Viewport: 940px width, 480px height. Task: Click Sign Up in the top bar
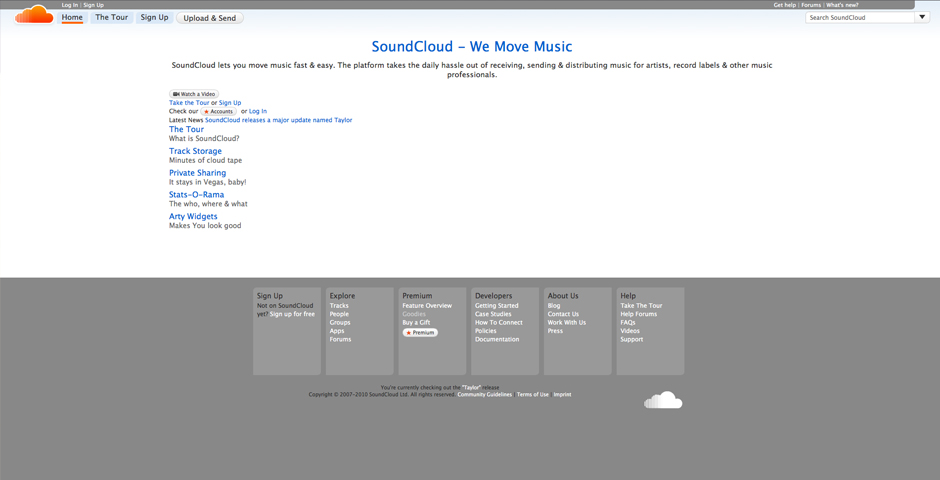94,5
